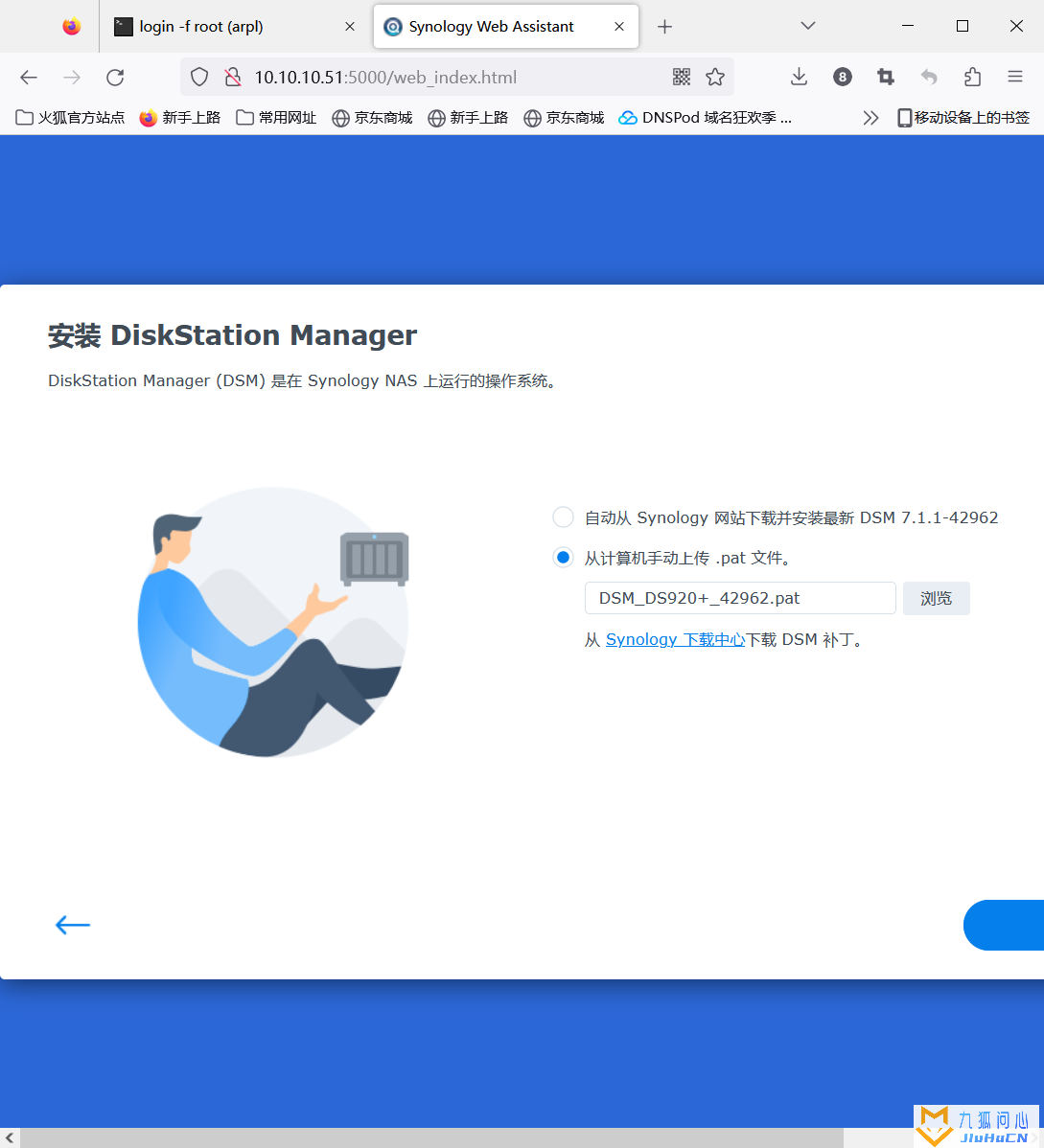Open the second 新手上路 bookmark with globe icon
Image resolution: width=1044 pixels, height=1148 pixels.
pos(468,118)
